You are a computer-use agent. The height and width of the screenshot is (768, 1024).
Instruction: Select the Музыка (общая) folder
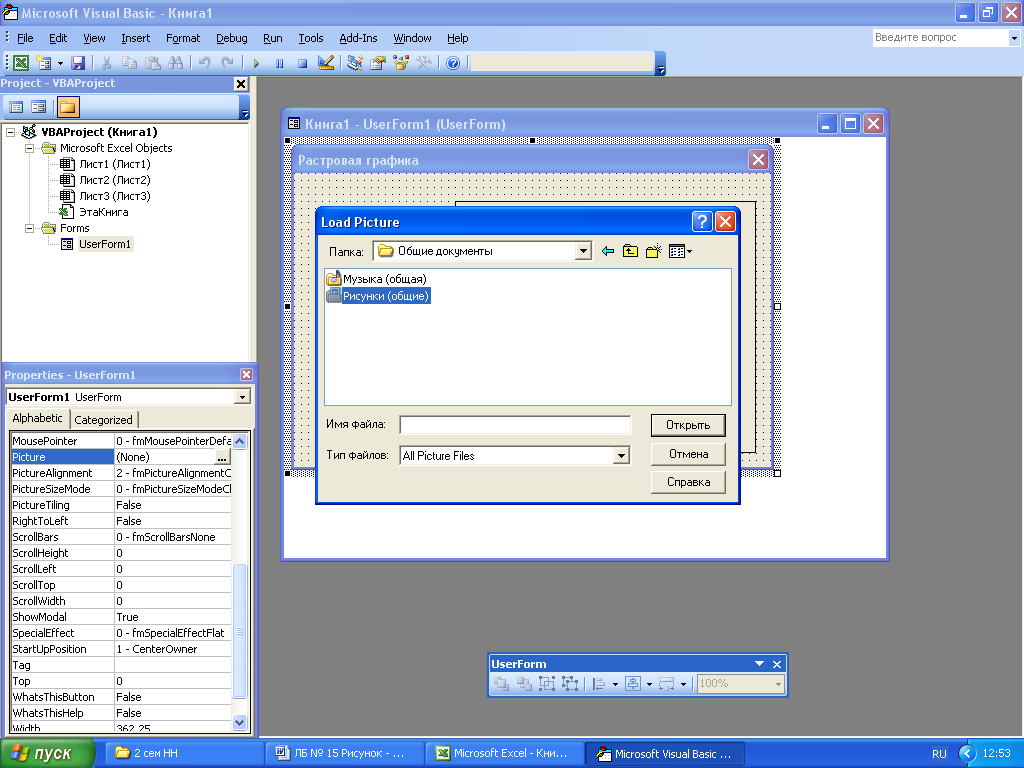(377, 279)
